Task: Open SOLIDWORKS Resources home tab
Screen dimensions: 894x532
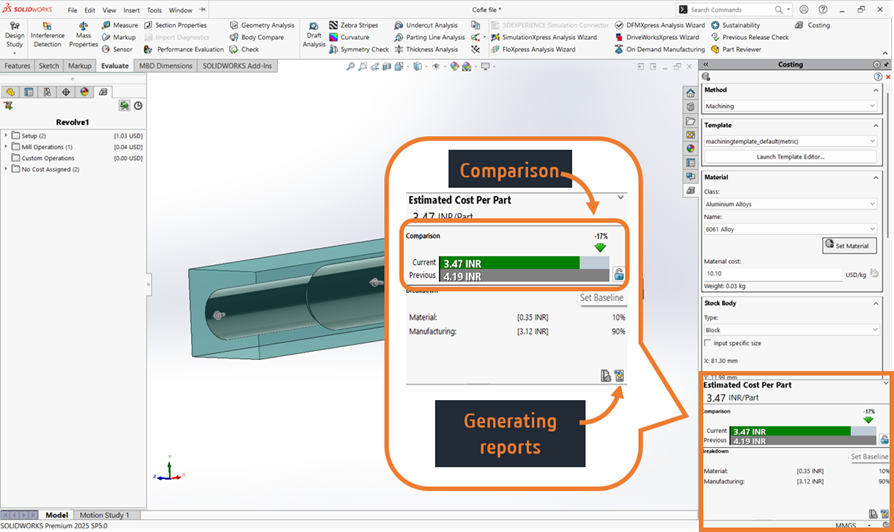Action: pyautogui.click(x=690, y=93)
